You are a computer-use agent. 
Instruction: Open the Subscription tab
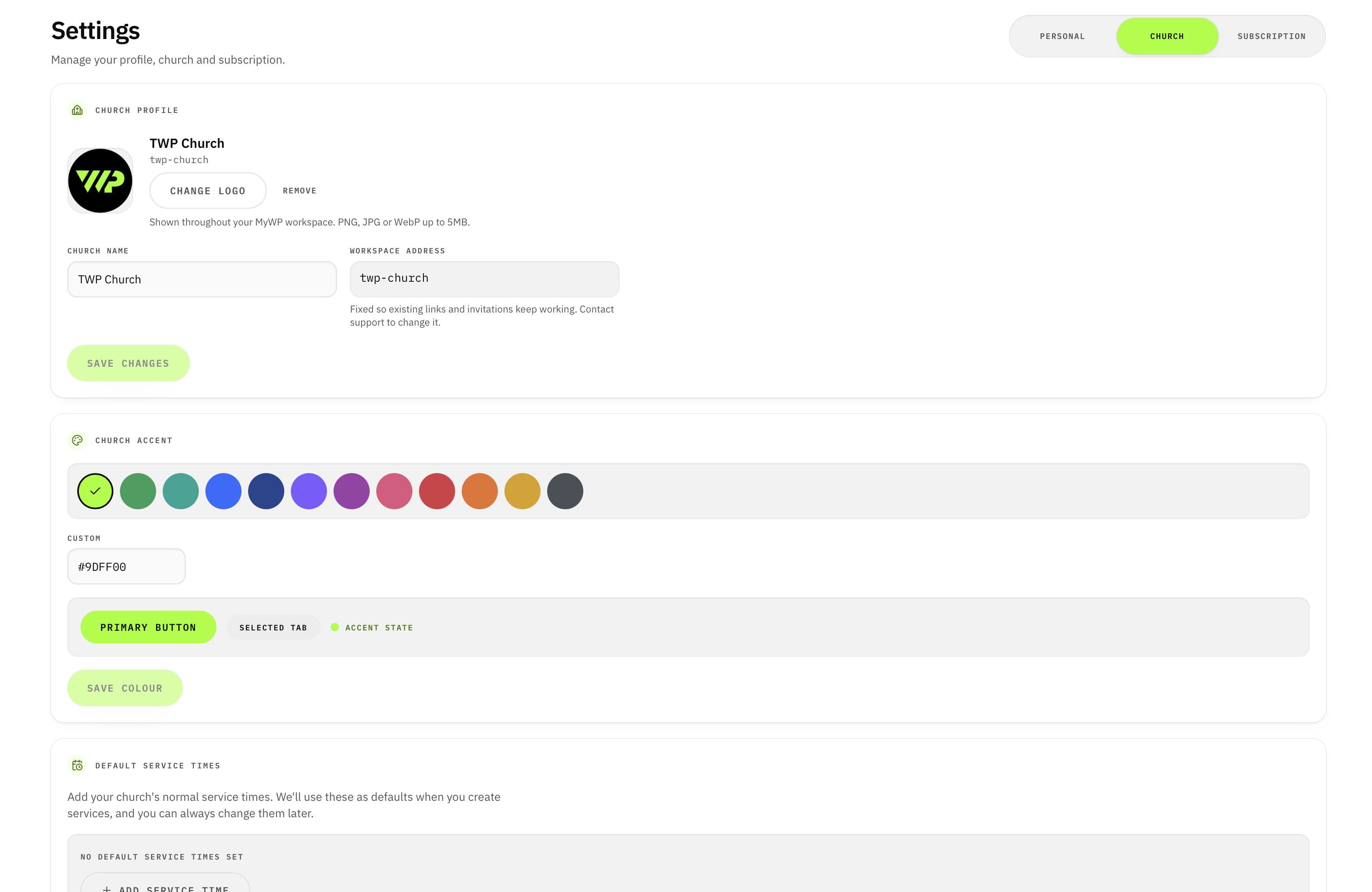(1271, 36)
